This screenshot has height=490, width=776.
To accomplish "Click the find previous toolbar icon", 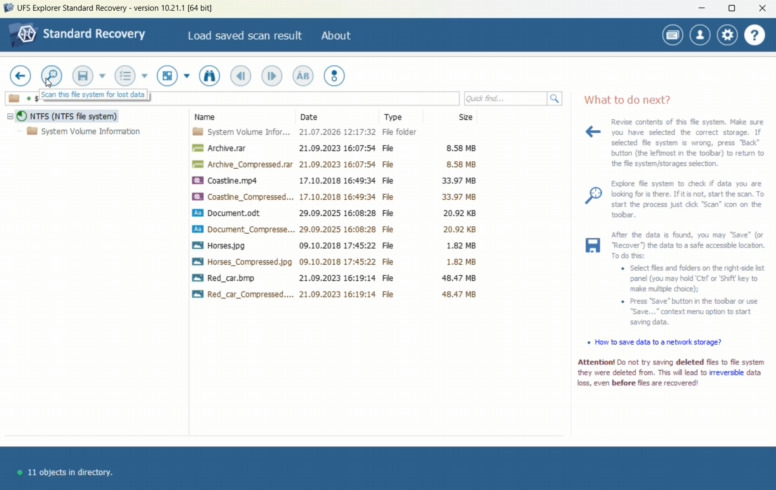I will click(x=241, y=76).
